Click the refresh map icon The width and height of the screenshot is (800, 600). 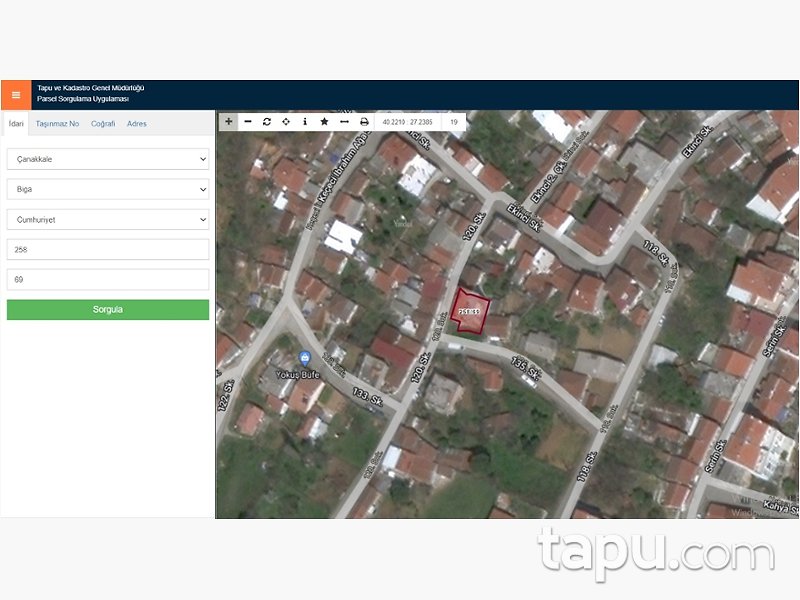pos(267,121)
